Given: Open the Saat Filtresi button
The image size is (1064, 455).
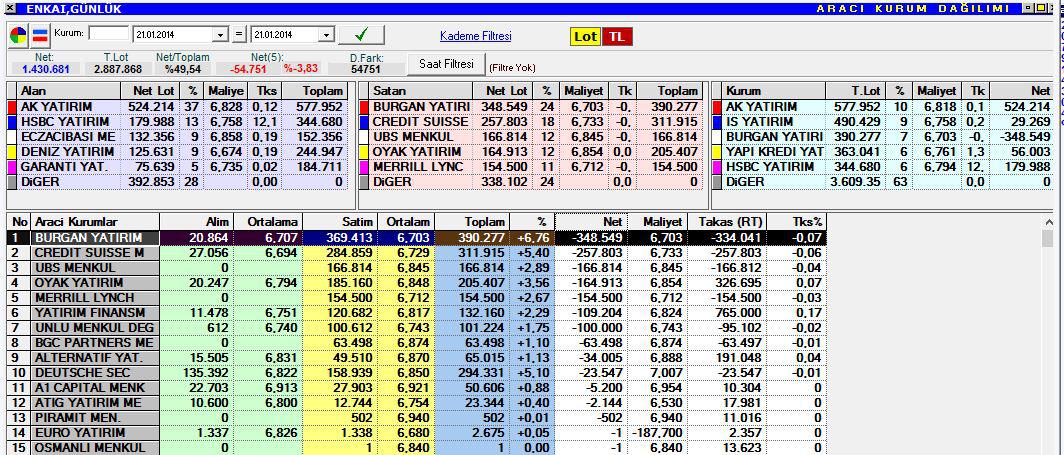Looking at the screenshot, I should [446, 64].
